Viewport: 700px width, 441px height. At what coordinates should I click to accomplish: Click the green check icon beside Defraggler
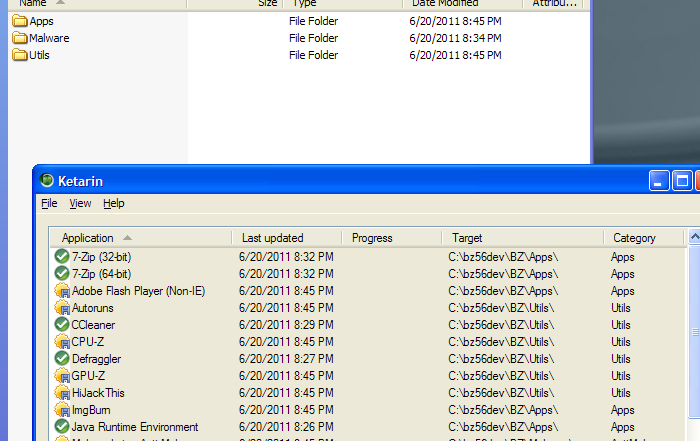click(x=62, y=358)
